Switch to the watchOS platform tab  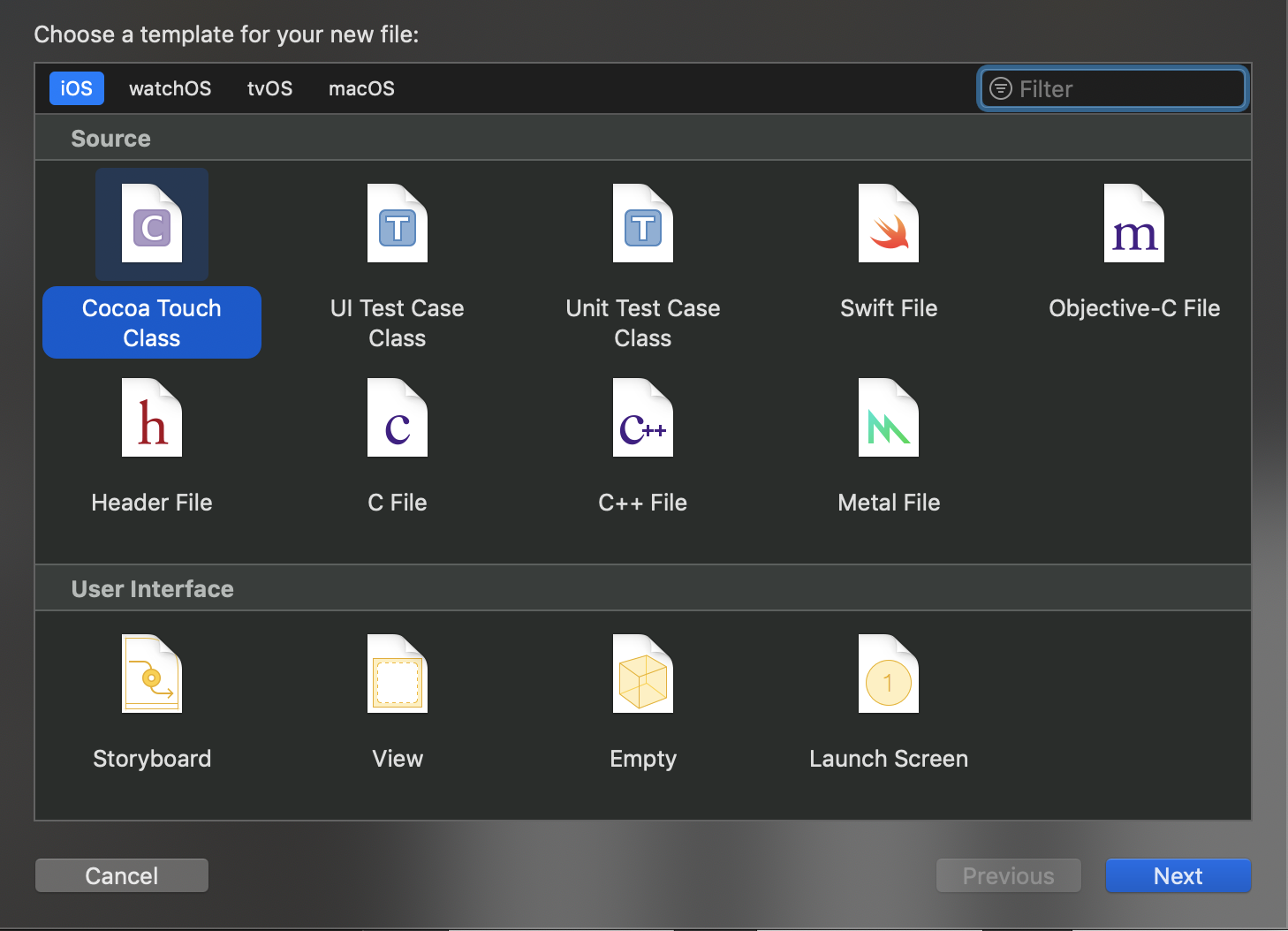[x=170, y=88]
